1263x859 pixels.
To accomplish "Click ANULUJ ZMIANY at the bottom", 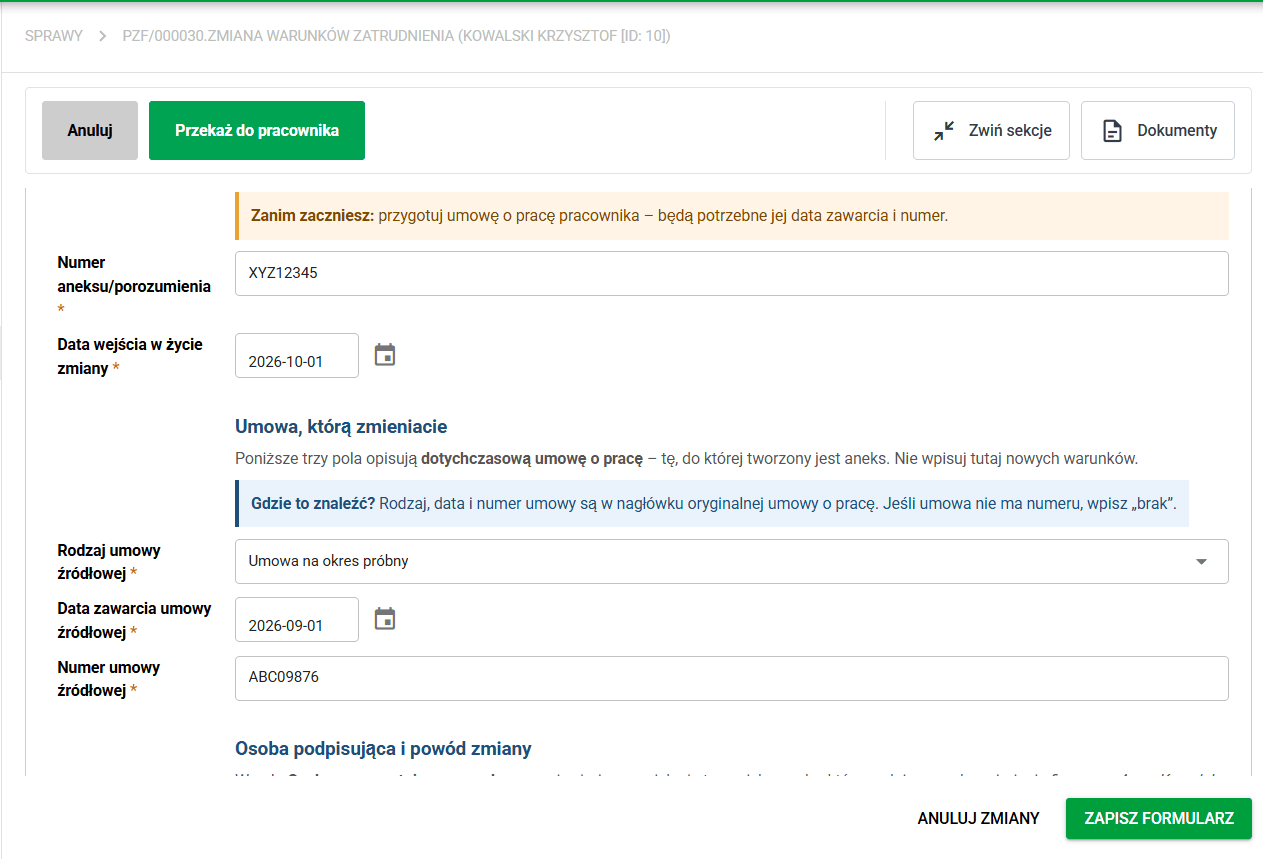I will pos(979,818).
